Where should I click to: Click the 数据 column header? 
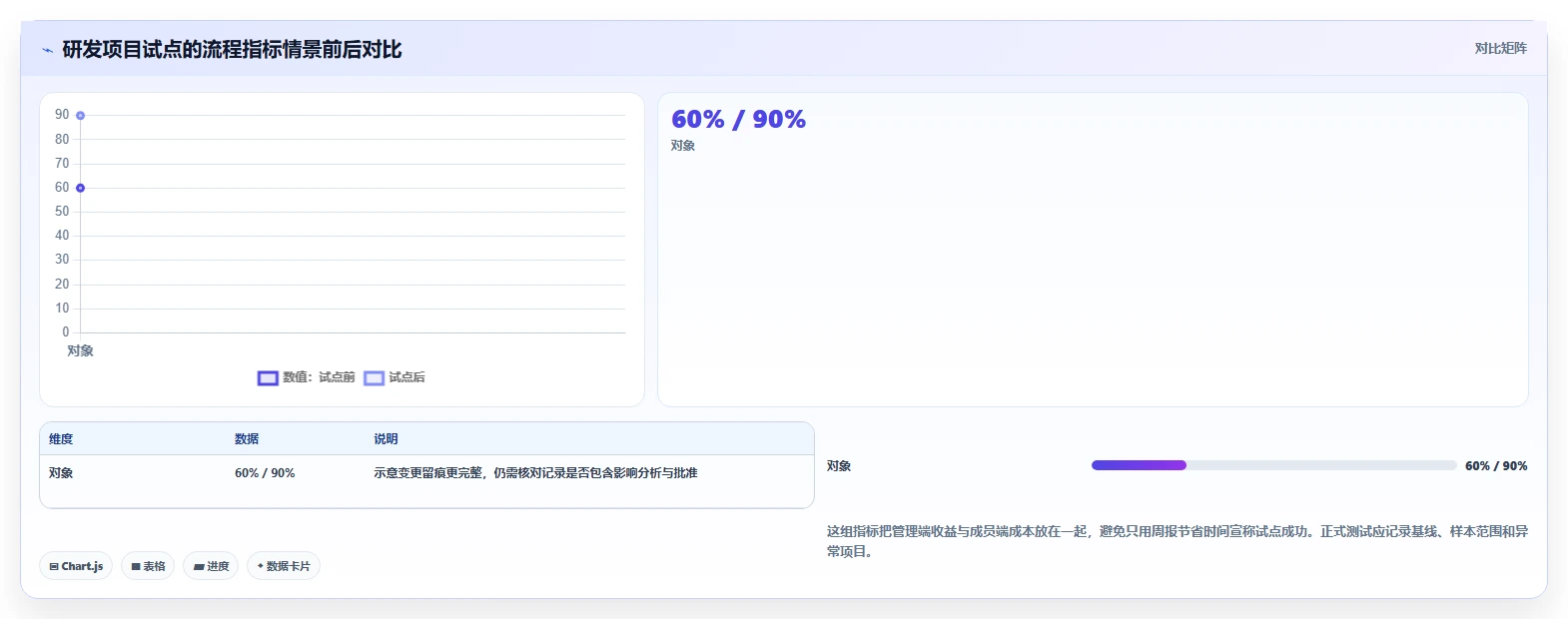point(247,439)
